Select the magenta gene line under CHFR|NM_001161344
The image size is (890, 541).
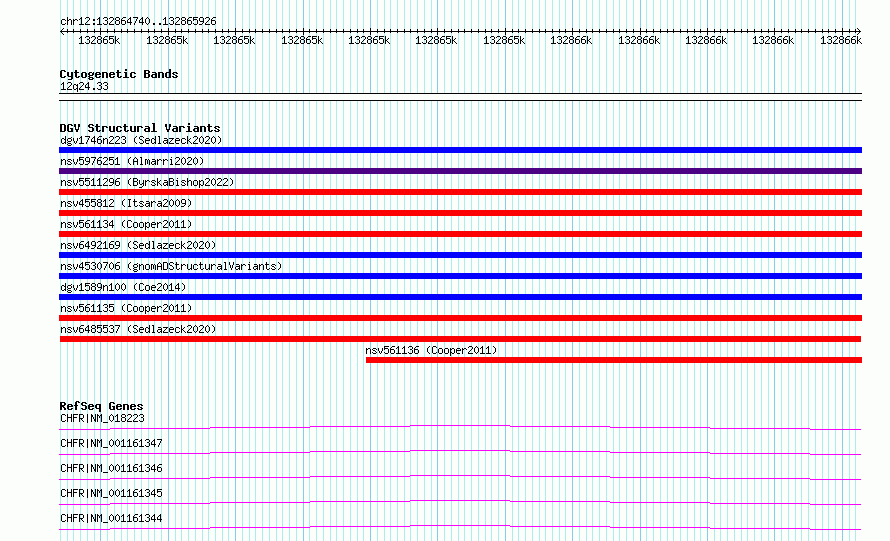point(460,527)
